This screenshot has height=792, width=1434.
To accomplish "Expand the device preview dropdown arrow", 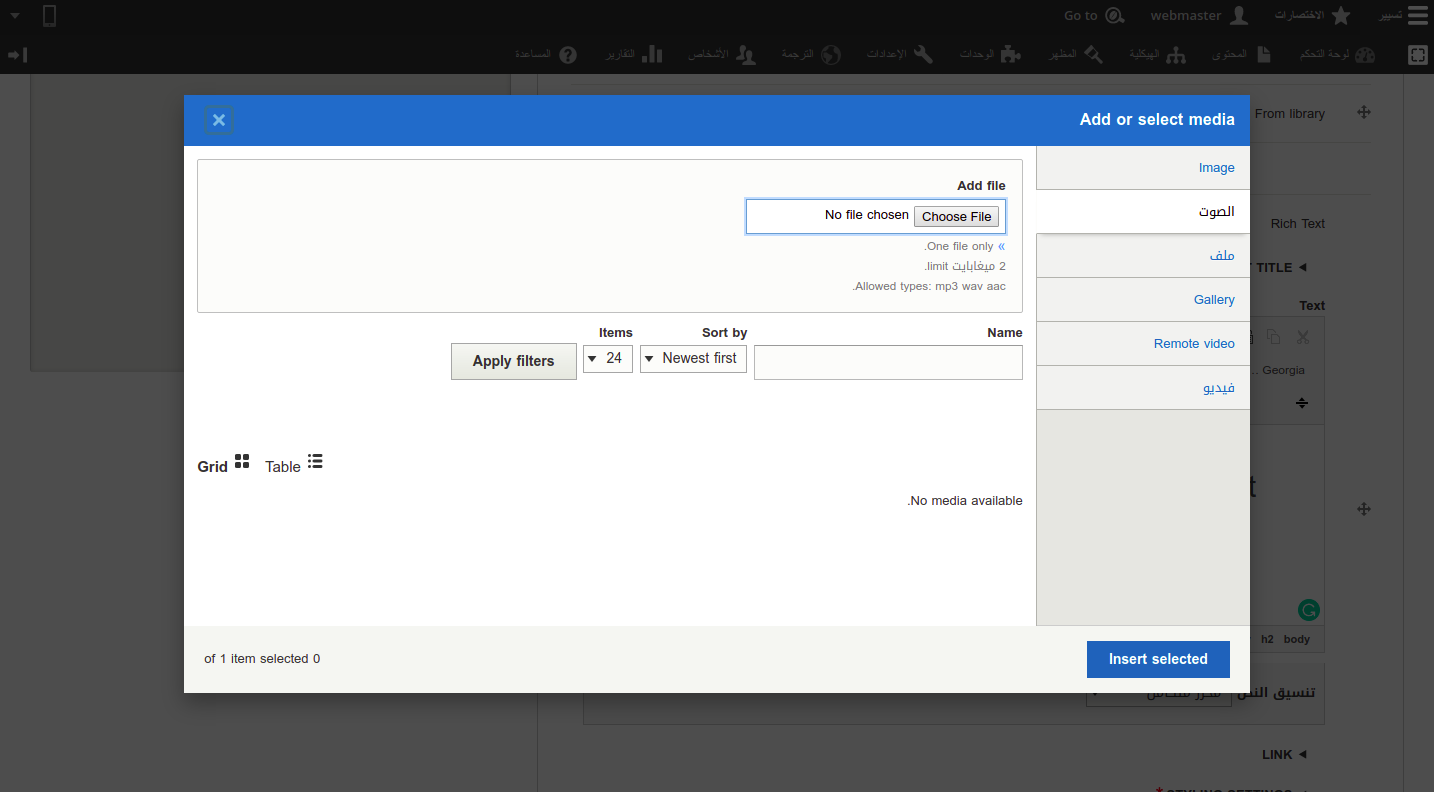I will pyautogui.click(x=14, y=16).
